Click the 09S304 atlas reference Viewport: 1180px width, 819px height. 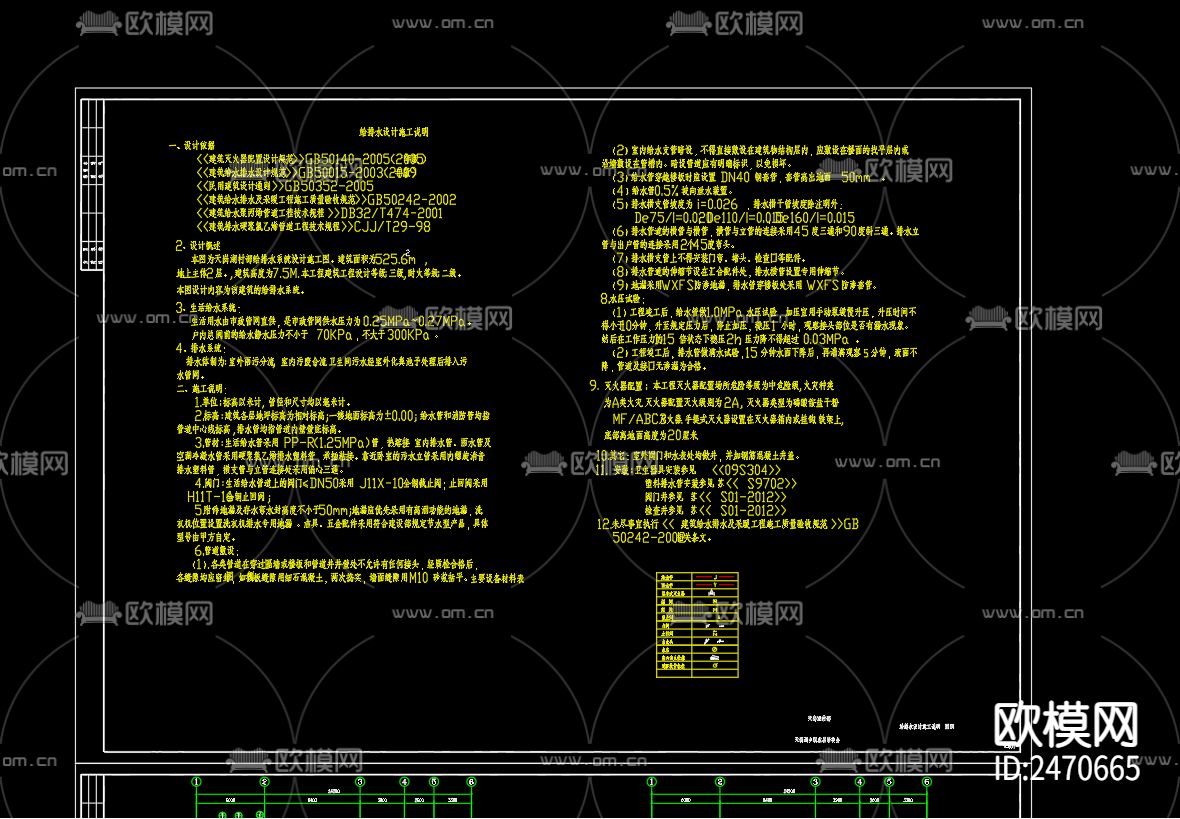coord(746,469)
